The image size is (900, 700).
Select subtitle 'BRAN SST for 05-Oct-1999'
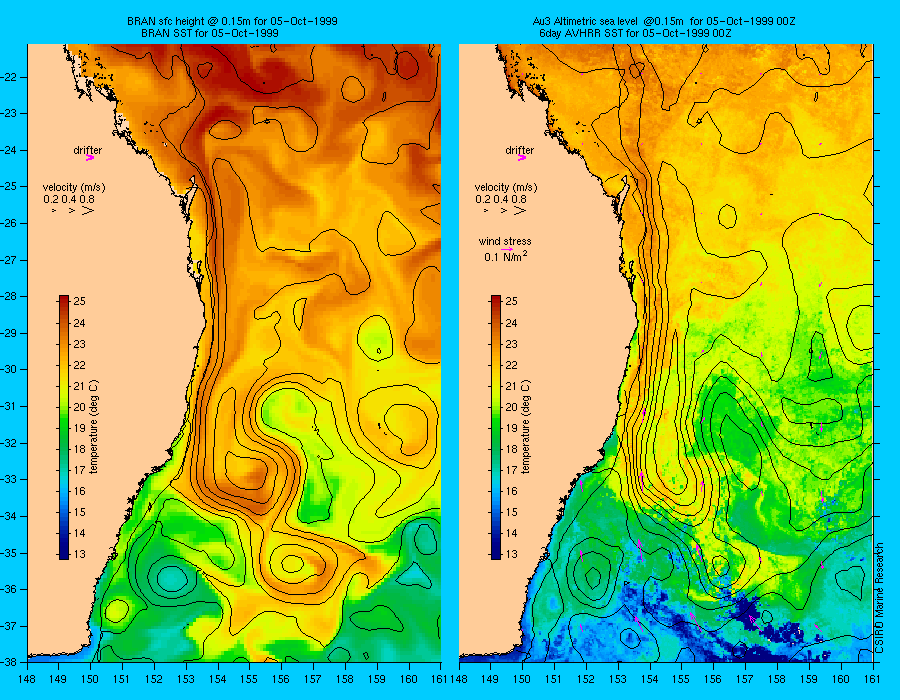point(210,33)
